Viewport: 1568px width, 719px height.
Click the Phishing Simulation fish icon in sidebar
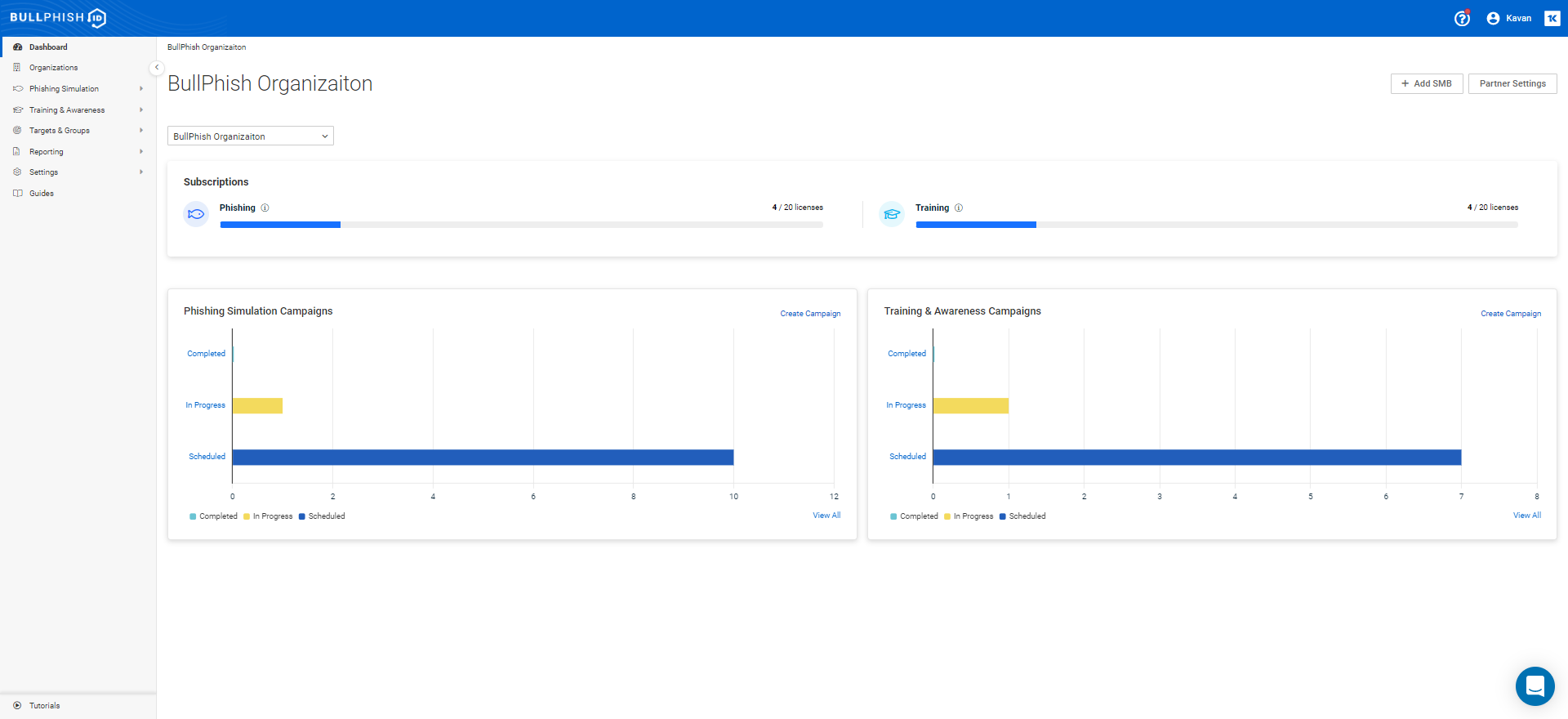(17, 89)
